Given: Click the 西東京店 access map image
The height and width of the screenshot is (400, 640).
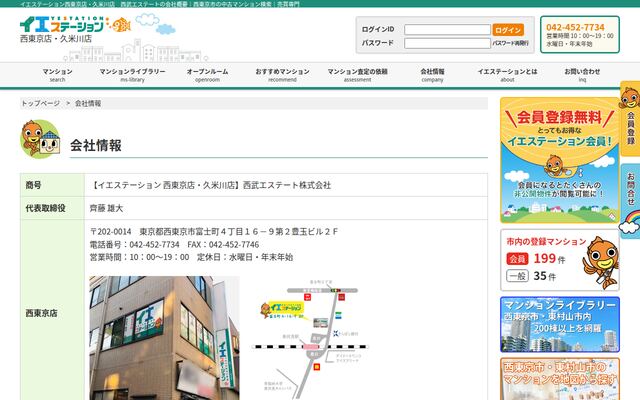Looking at the screenshot, I should click(310, 338).
